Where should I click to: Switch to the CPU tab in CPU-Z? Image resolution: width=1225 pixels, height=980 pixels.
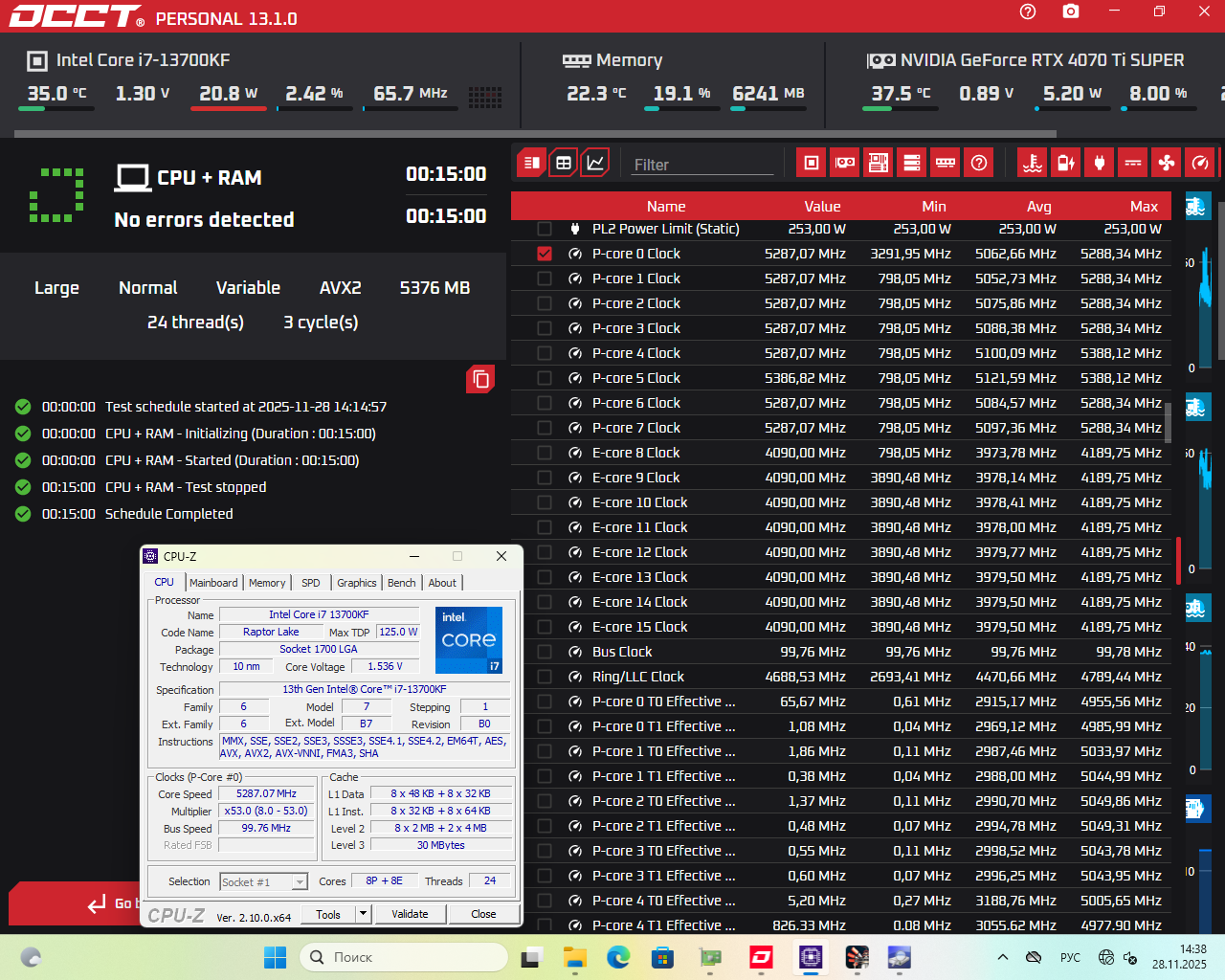click(165, 582)
